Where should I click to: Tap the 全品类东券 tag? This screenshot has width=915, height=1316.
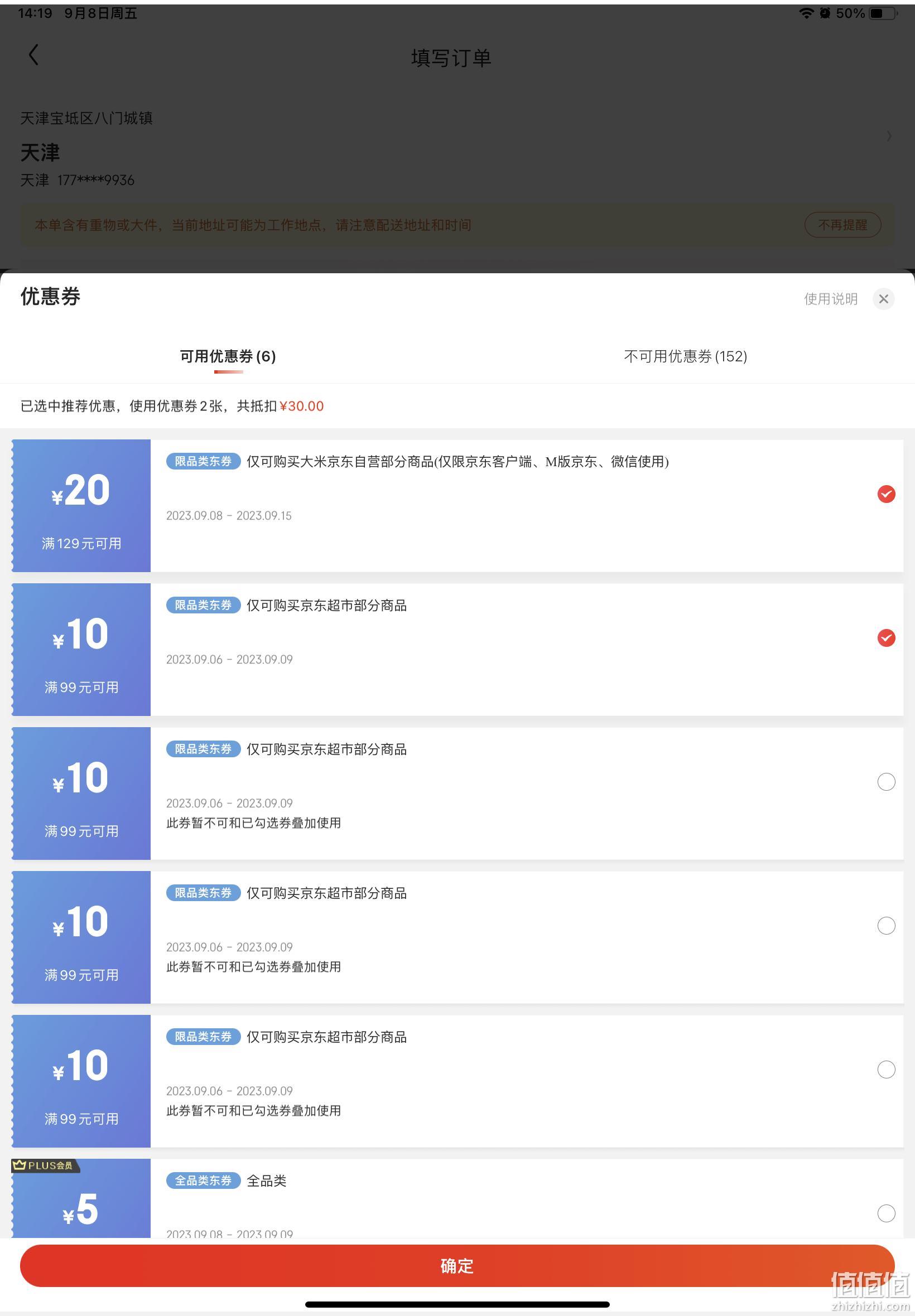203,1180
